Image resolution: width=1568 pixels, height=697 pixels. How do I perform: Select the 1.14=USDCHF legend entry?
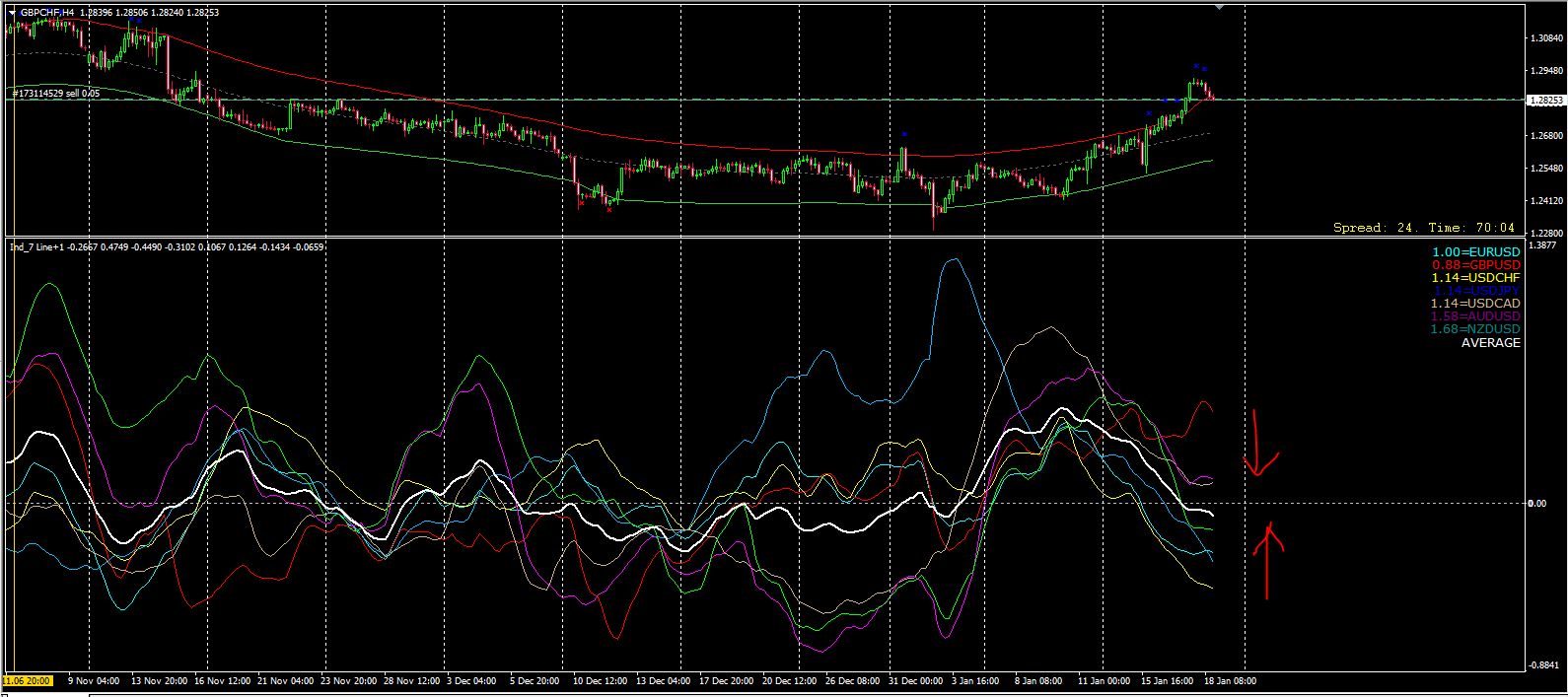[1476, 278]
